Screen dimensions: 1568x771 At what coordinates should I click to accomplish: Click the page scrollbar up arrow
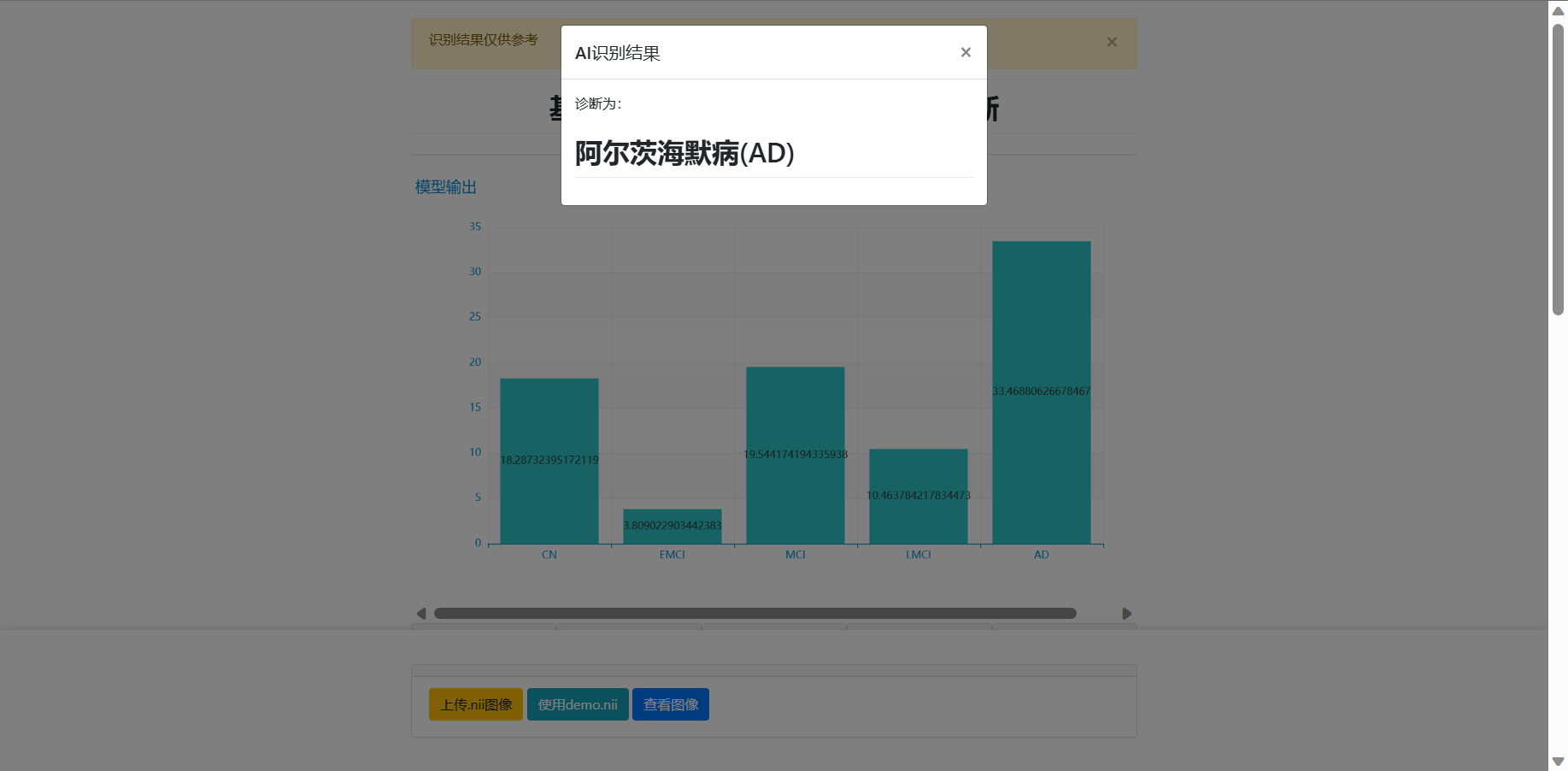(1558, 11)
